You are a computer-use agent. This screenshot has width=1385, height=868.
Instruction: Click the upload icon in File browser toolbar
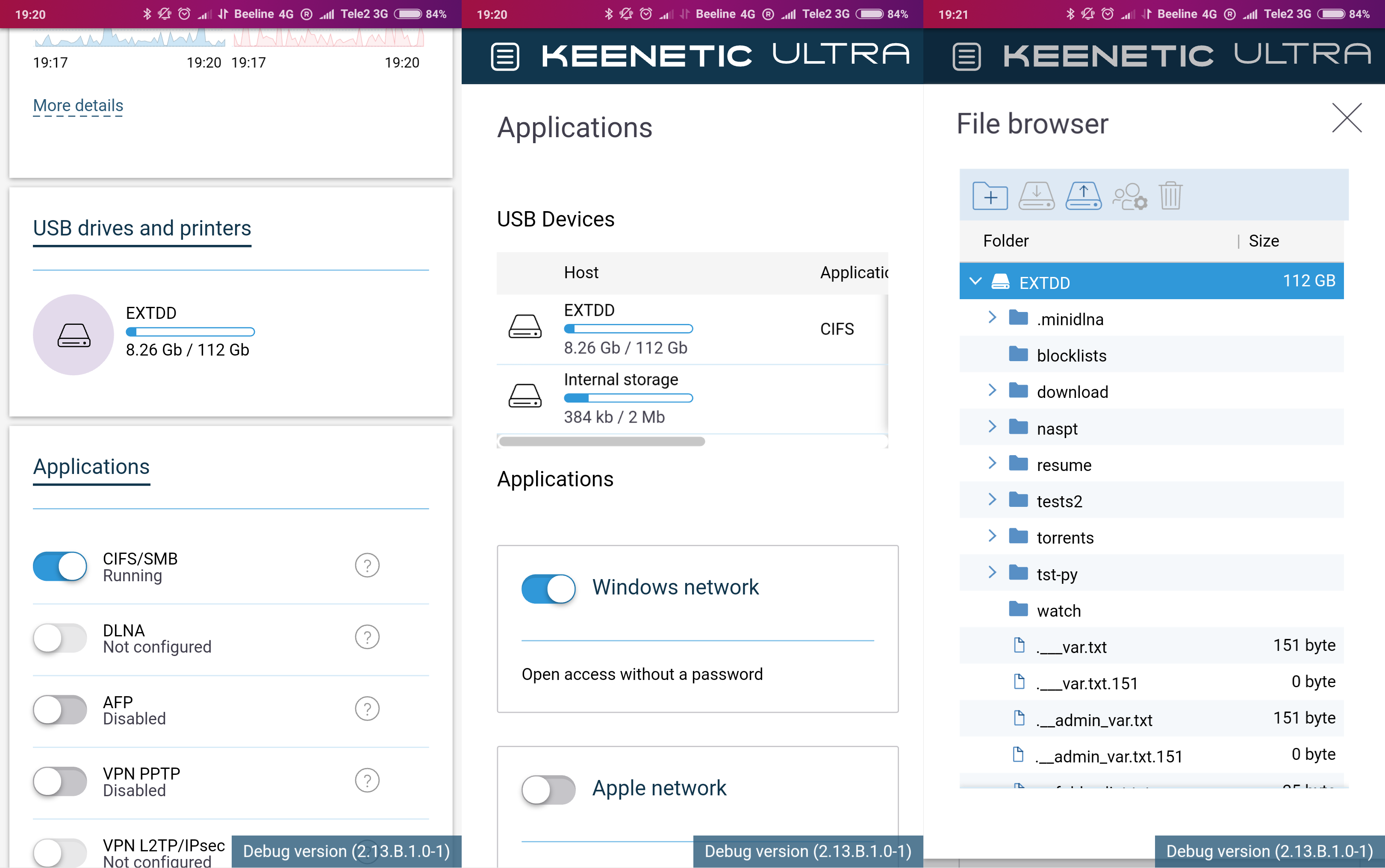pos(1083,196)
